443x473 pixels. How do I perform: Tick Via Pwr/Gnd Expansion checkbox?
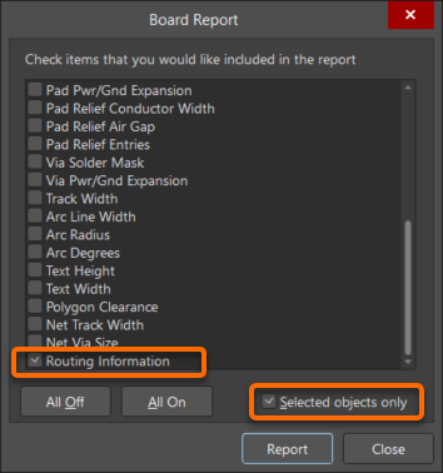coord(35,180)
